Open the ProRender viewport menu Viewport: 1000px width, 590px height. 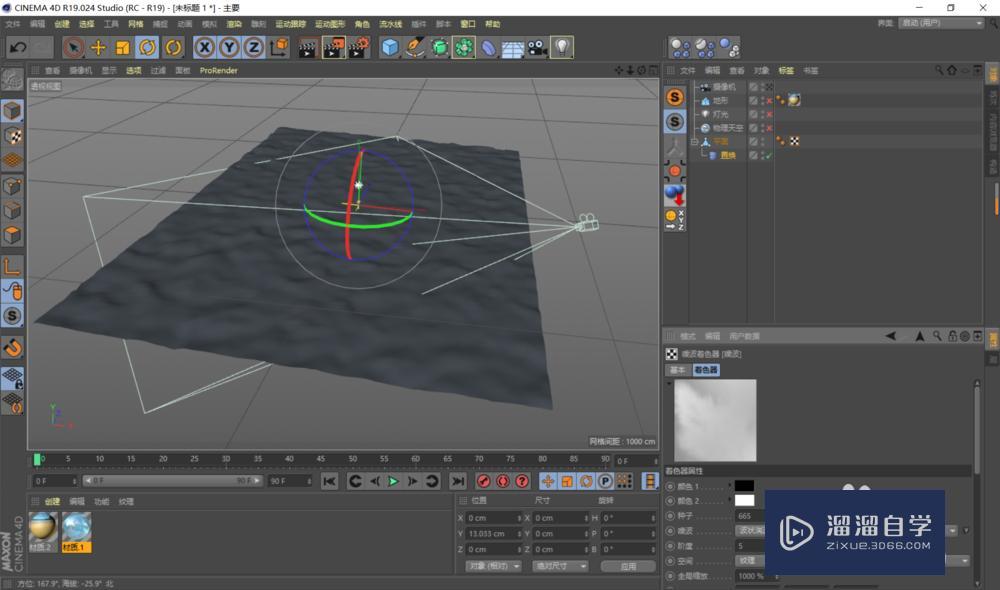point(219,71)
